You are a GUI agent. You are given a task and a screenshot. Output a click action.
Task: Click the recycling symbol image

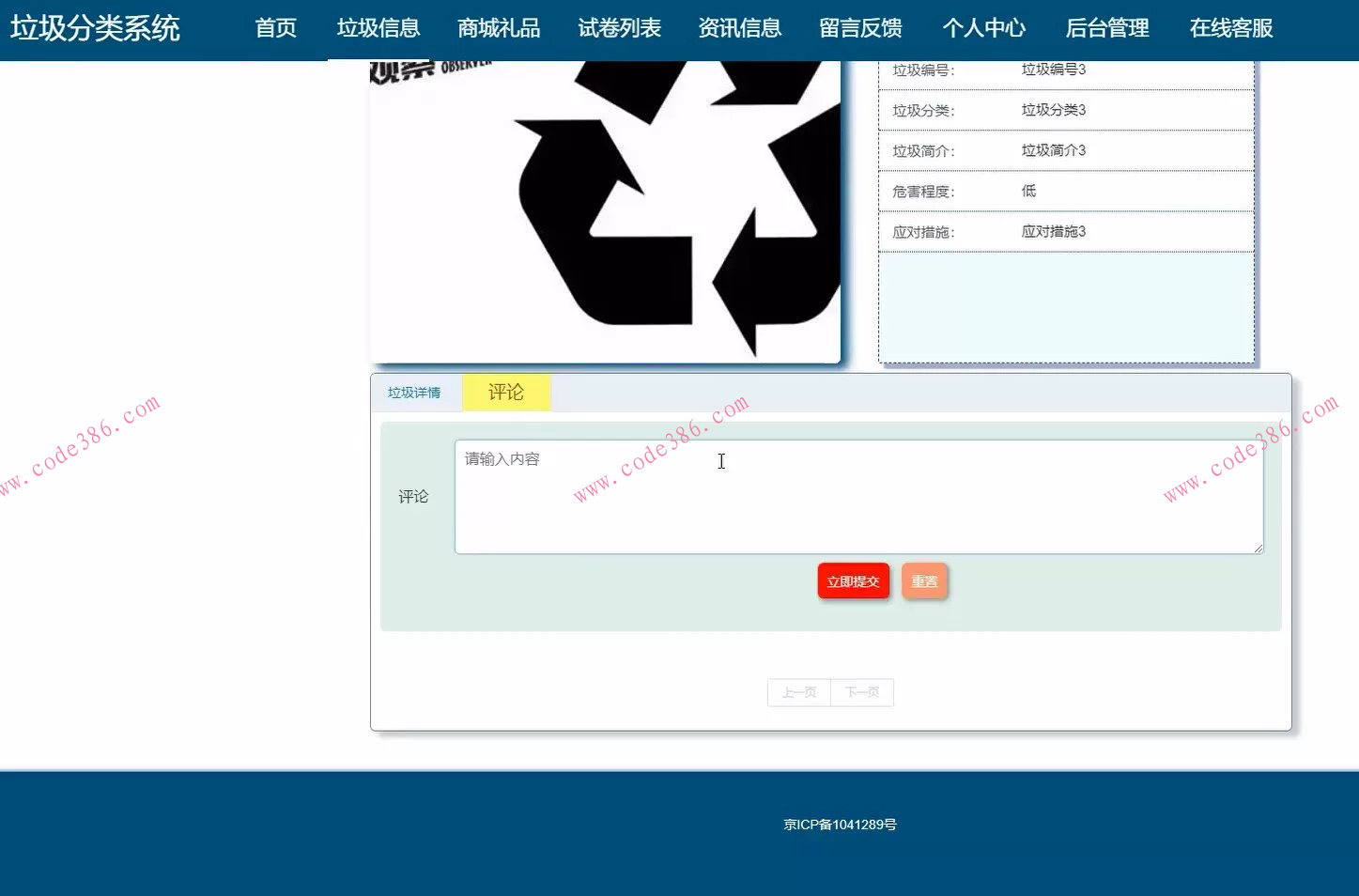(x=605, y=207)
